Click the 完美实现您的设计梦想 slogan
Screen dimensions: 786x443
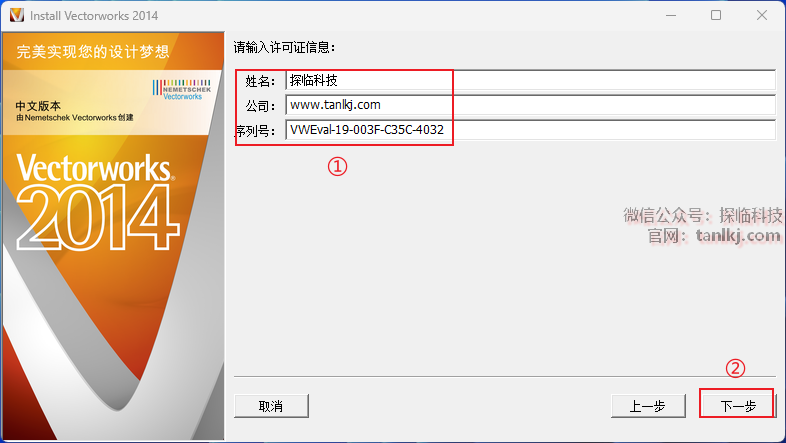pyautogui.click(x=93, y=52)
